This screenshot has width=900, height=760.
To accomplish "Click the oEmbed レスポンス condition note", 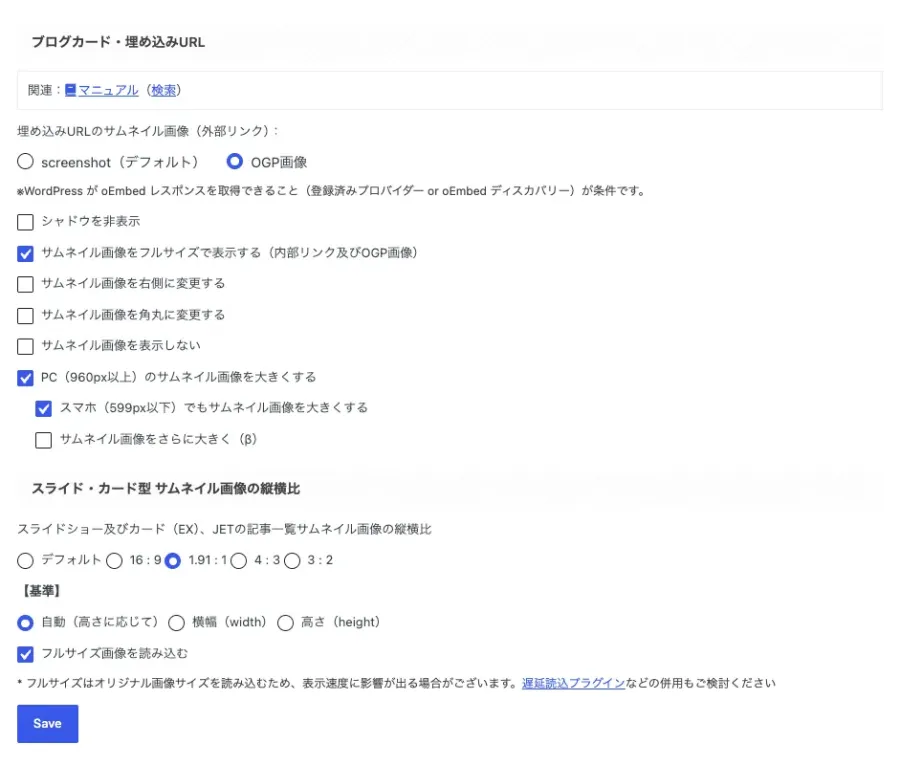I will (331, 191).
